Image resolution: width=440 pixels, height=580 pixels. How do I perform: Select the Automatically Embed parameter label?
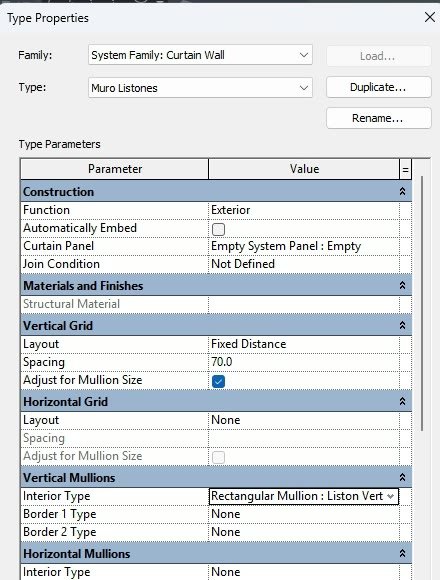(x=80, y=228)
